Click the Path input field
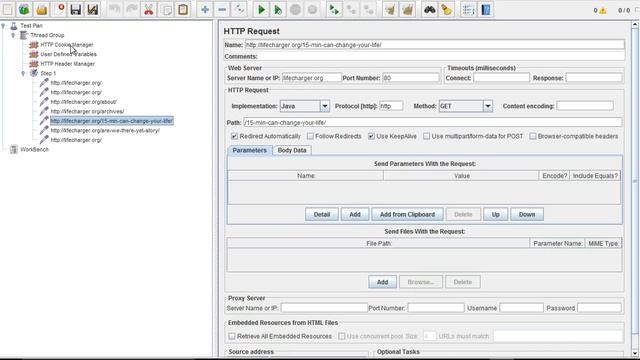 pos(433,122)
